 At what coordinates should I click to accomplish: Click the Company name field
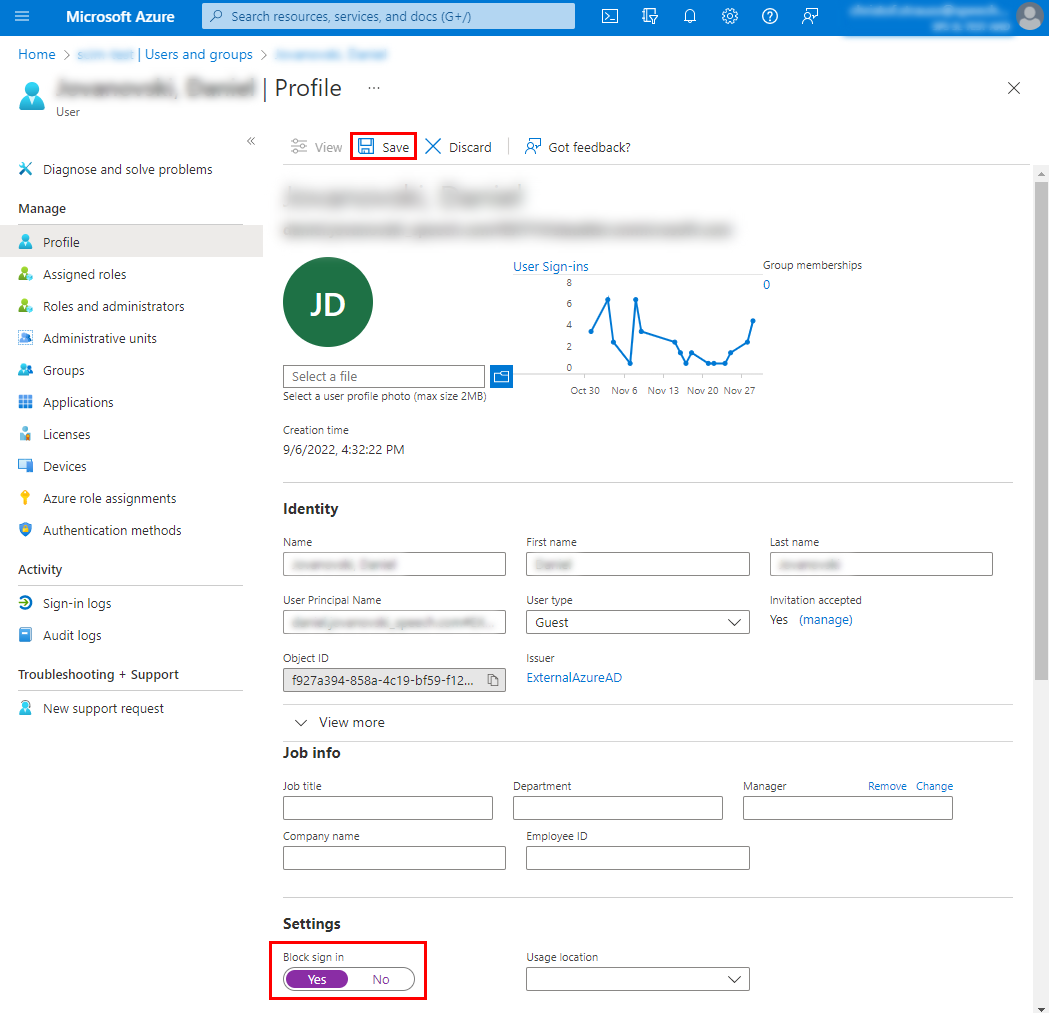tap(394, 858)
